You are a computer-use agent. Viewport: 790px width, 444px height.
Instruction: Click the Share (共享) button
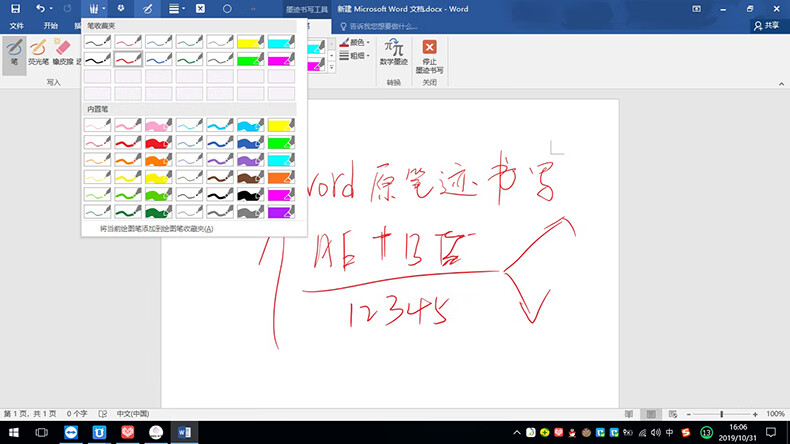(x=765, y=25)
